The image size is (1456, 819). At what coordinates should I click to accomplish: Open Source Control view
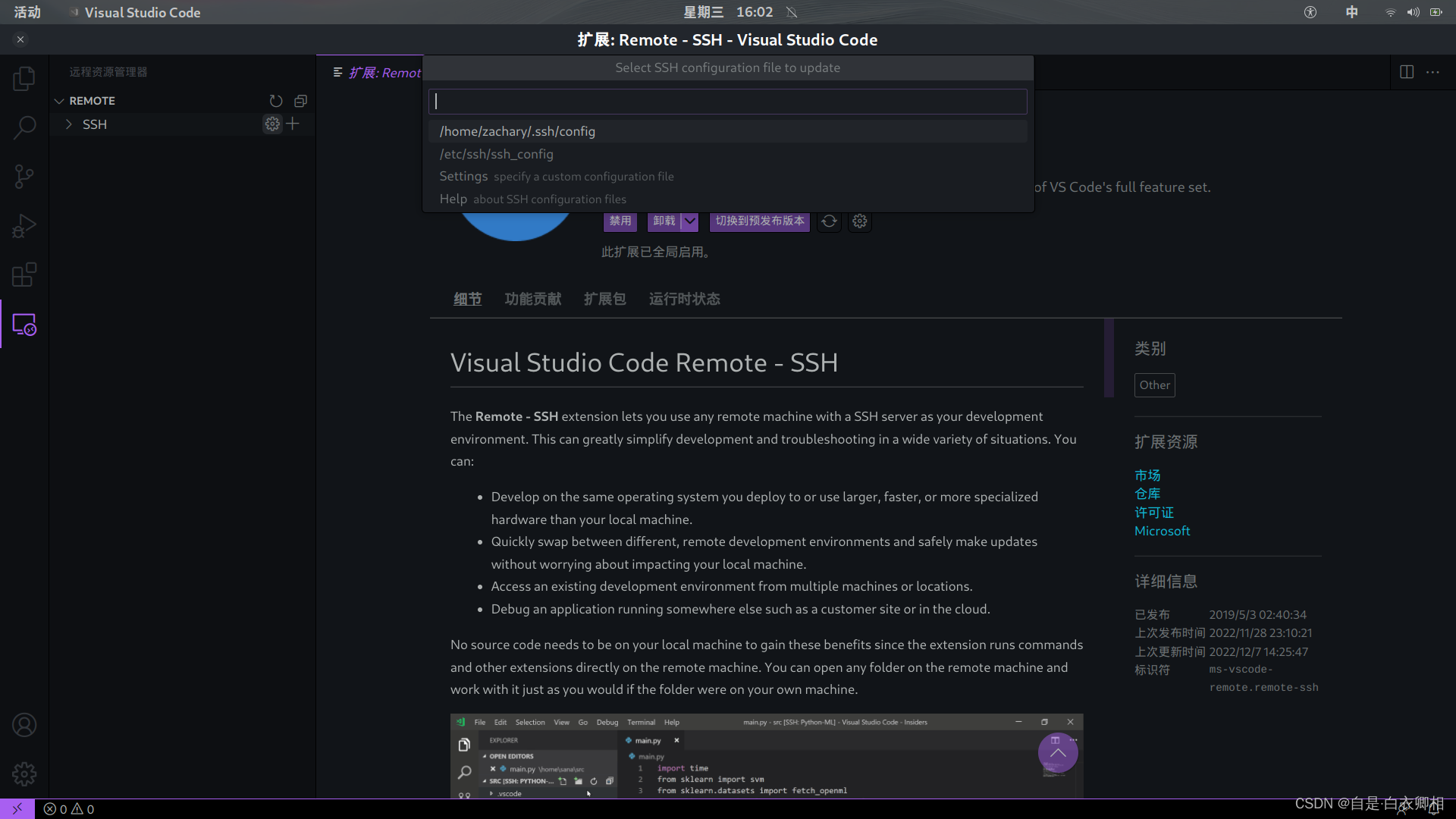coord(24,177)
